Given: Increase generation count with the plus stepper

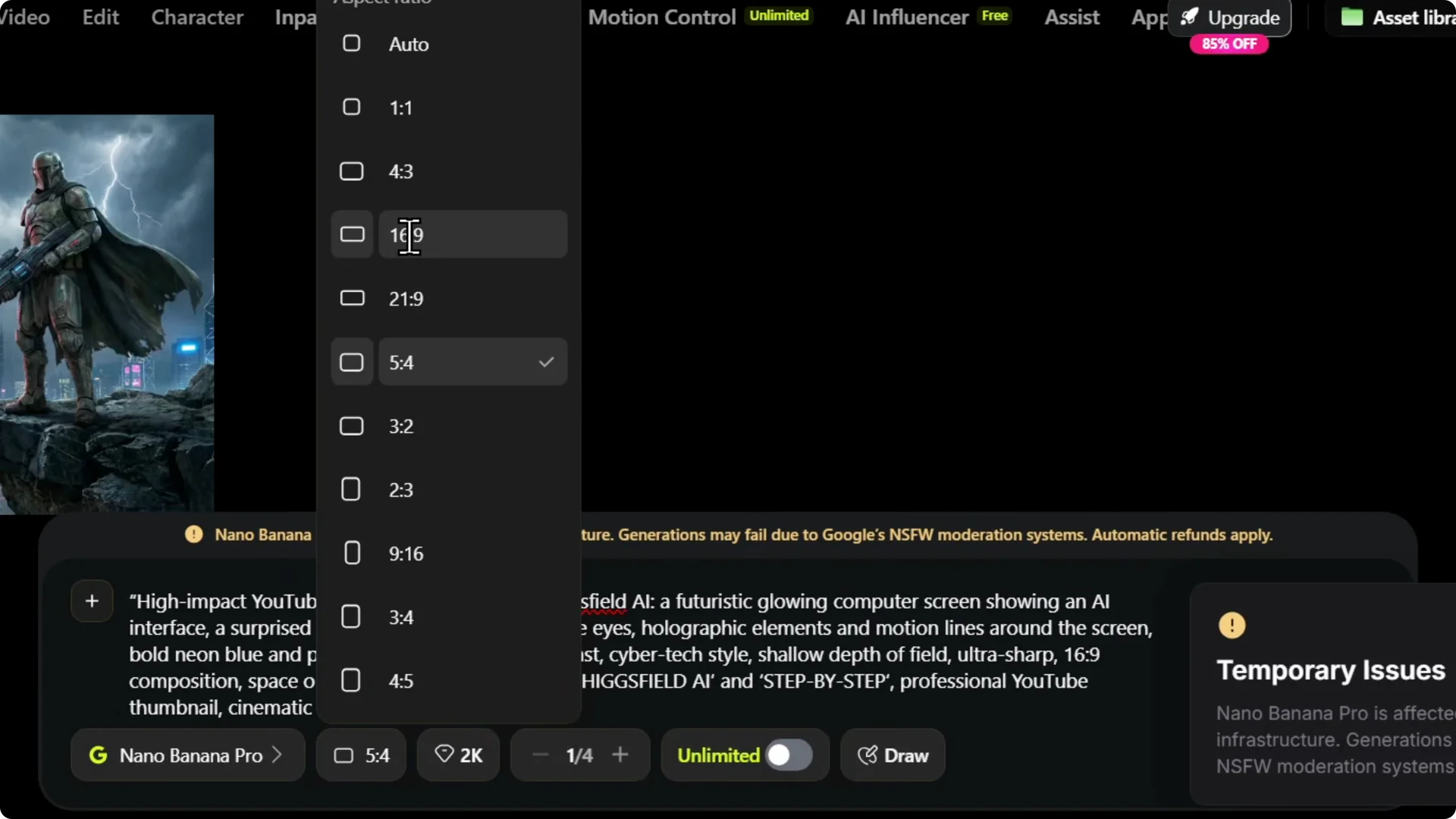Looking at the screenshot, I should coord(621,755).
